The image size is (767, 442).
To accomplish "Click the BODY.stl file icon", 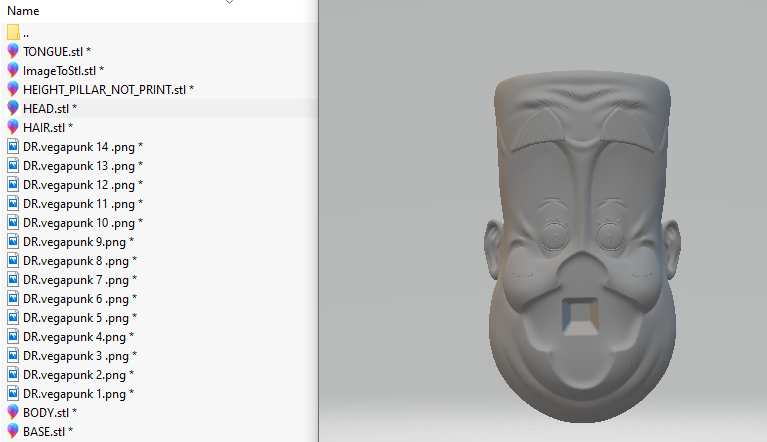I will pos(13,412).
